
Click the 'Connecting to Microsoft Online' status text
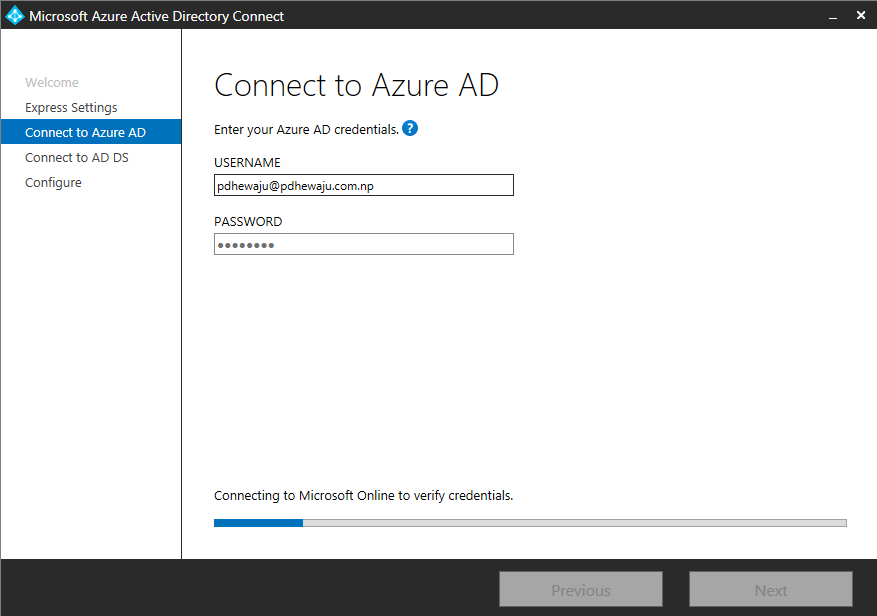coord(364,496)
